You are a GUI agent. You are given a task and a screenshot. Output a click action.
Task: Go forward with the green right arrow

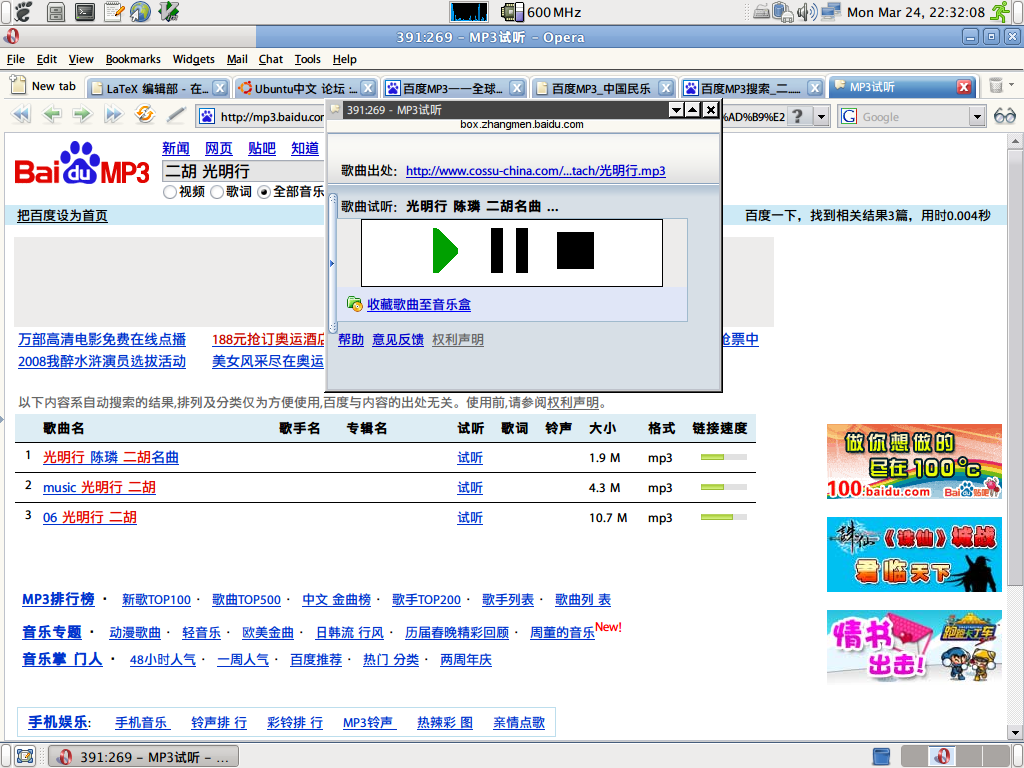coord(82,115)
